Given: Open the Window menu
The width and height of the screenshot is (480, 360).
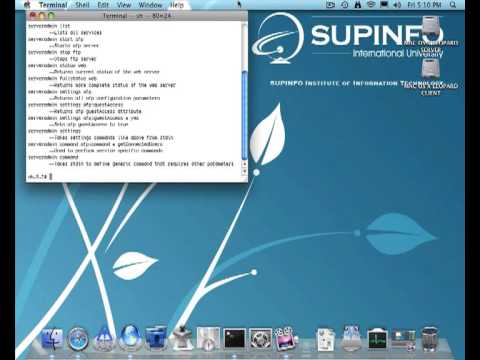Looking at the screenshot, I should click(150, 5).
